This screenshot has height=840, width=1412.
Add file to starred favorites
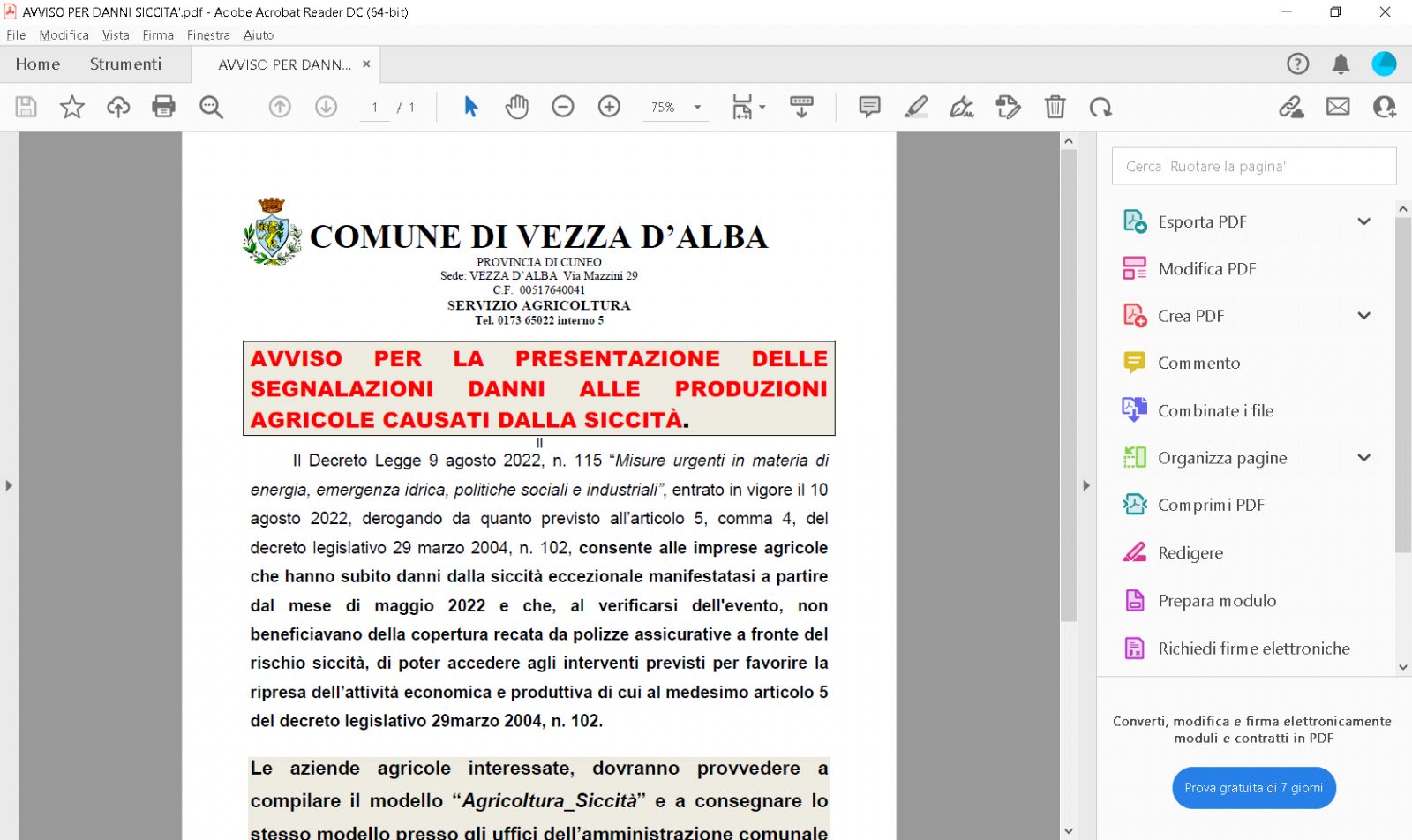pos(71,107)
